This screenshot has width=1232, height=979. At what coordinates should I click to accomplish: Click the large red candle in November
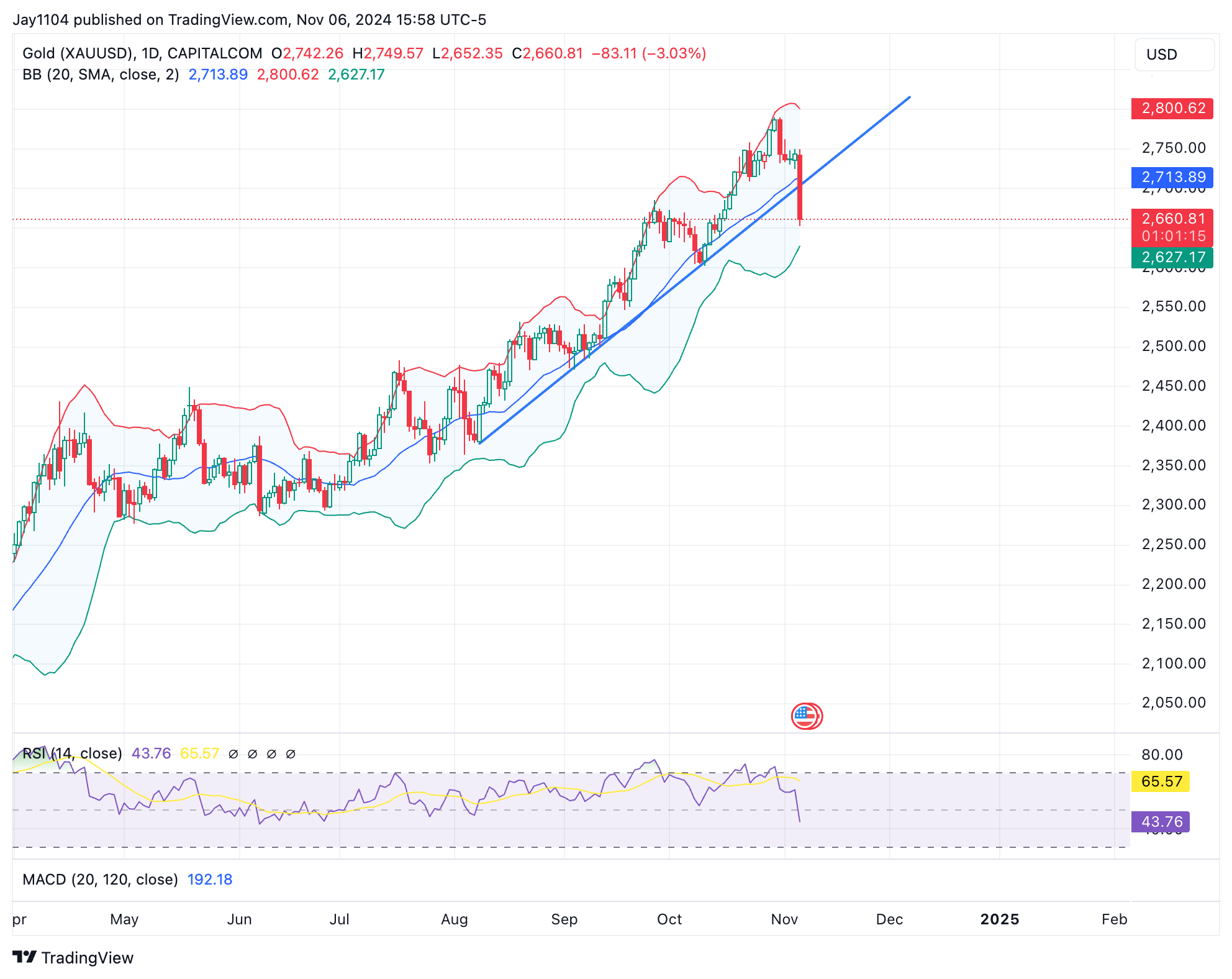click(800, 187)
